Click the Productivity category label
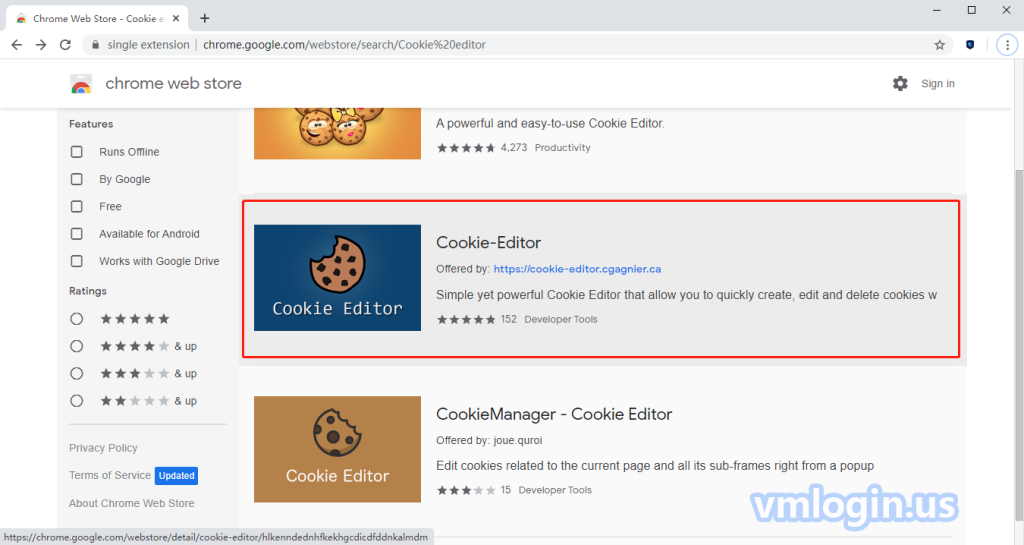The height and width of the screenshot is (545, 1024). (562, 148)
